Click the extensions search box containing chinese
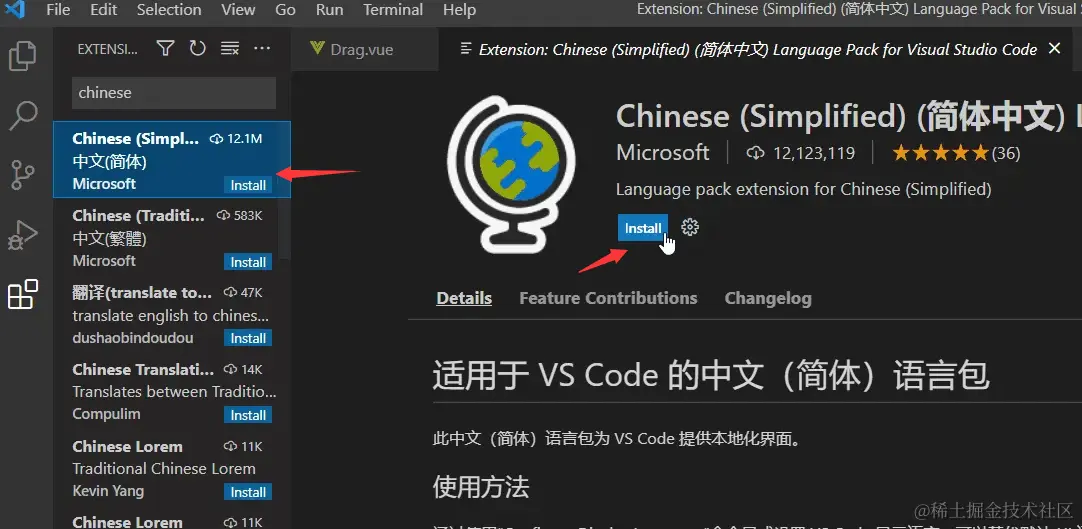The image size is (1082, 529). click(x=174, y=92)
